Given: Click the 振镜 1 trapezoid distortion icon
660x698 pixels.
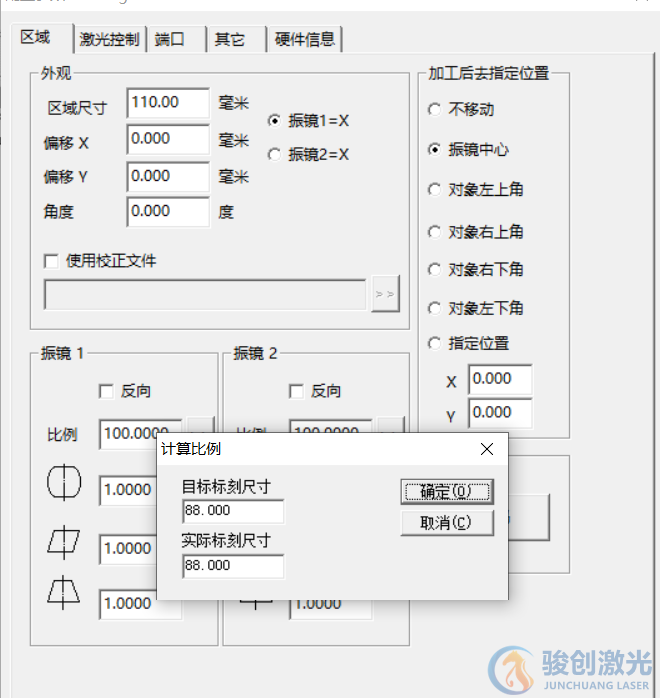Looking at the screenshot, I should point(64,592).
